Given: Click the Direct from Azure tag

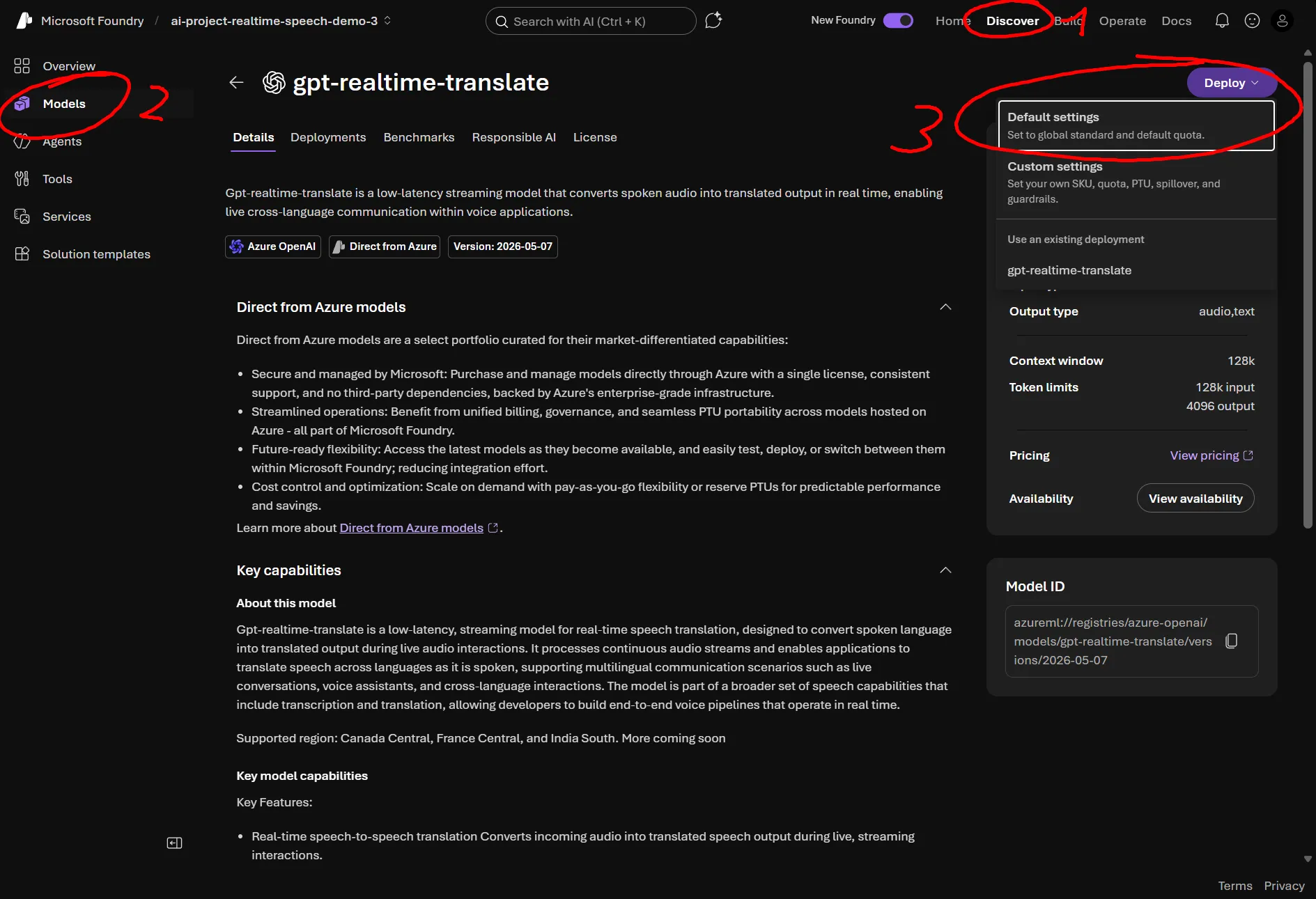Looking at the screenshot, I should click(385, 247).
